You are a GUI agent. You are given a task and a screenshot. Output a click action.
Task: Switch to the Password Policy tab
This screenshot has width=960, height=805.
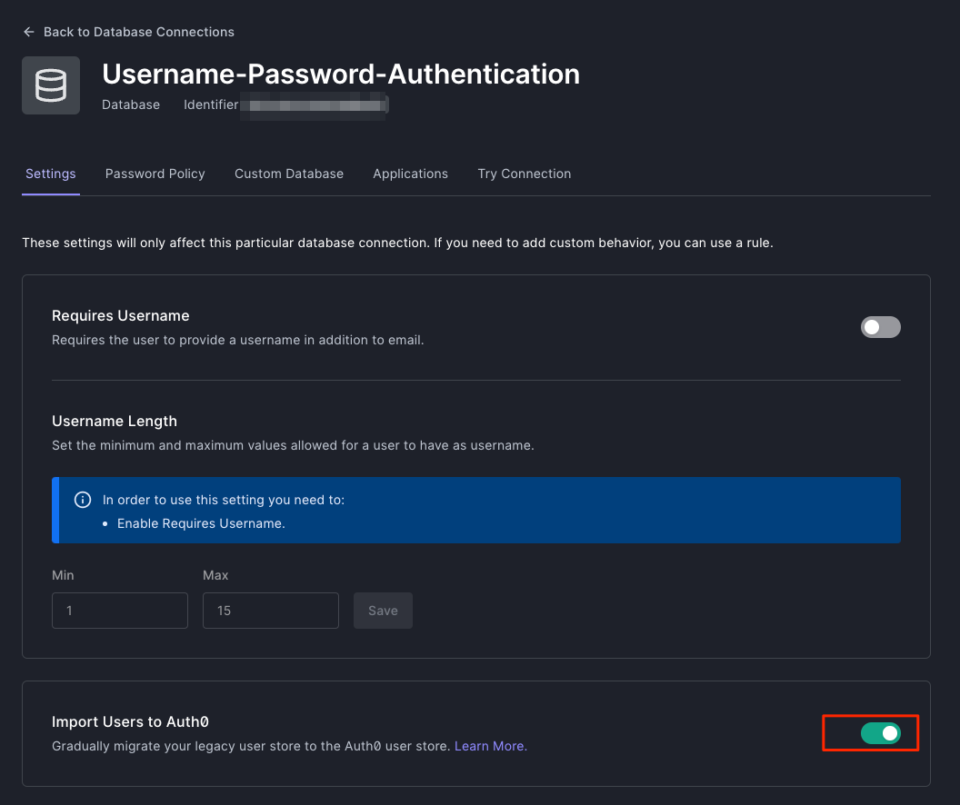154,173
